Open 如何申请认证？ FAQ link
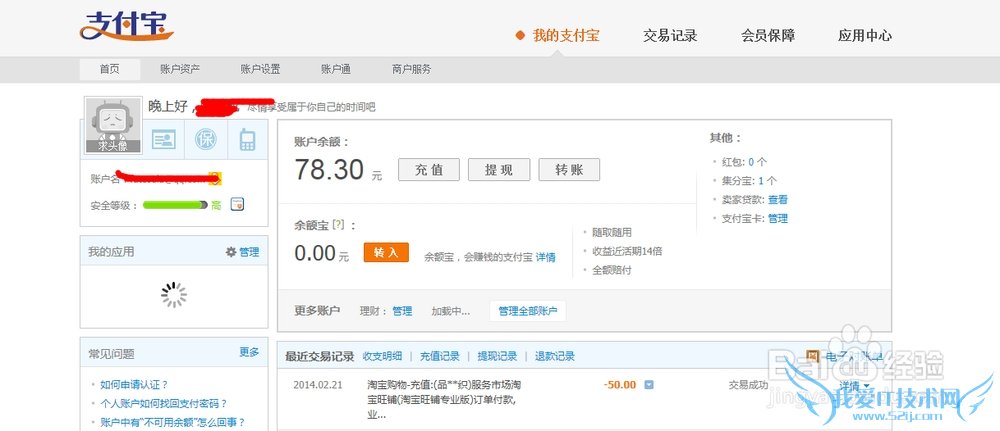Viewport: 1000px width, 431px height. (x=134, y=384)
